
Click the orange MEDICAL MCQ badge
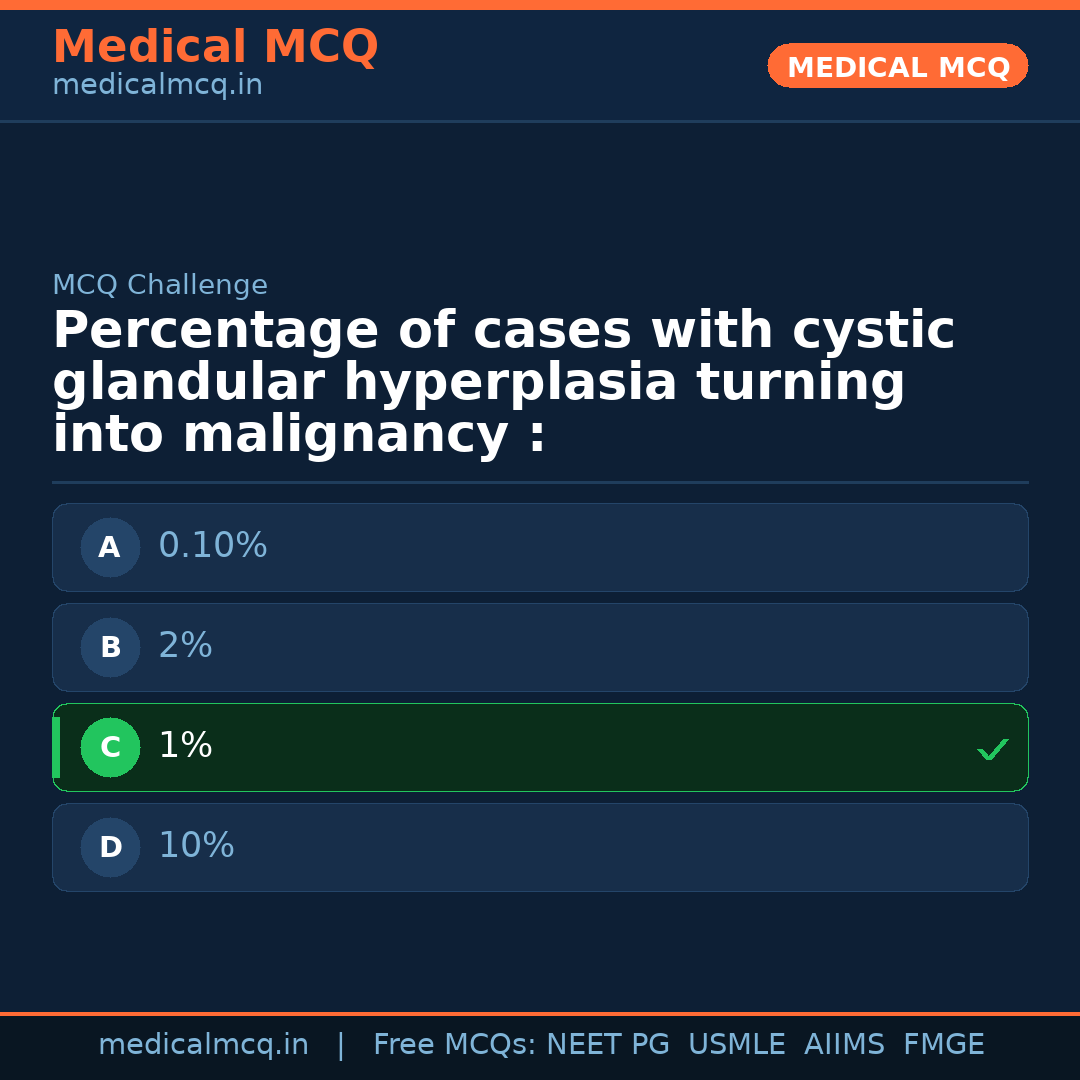tap(897, 66)
